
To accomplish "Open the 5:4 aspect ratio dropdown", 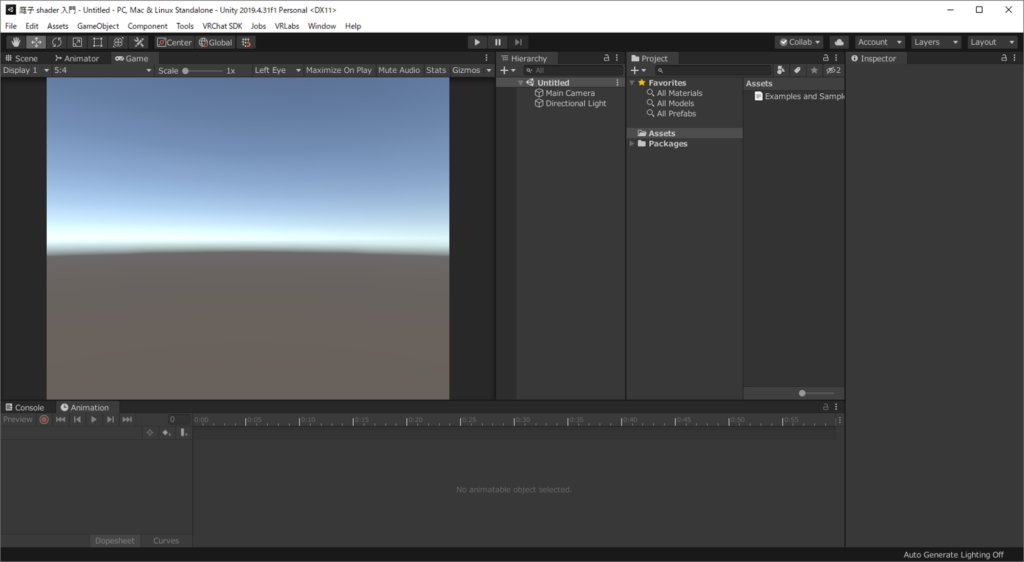I will [x=102, y=71].
